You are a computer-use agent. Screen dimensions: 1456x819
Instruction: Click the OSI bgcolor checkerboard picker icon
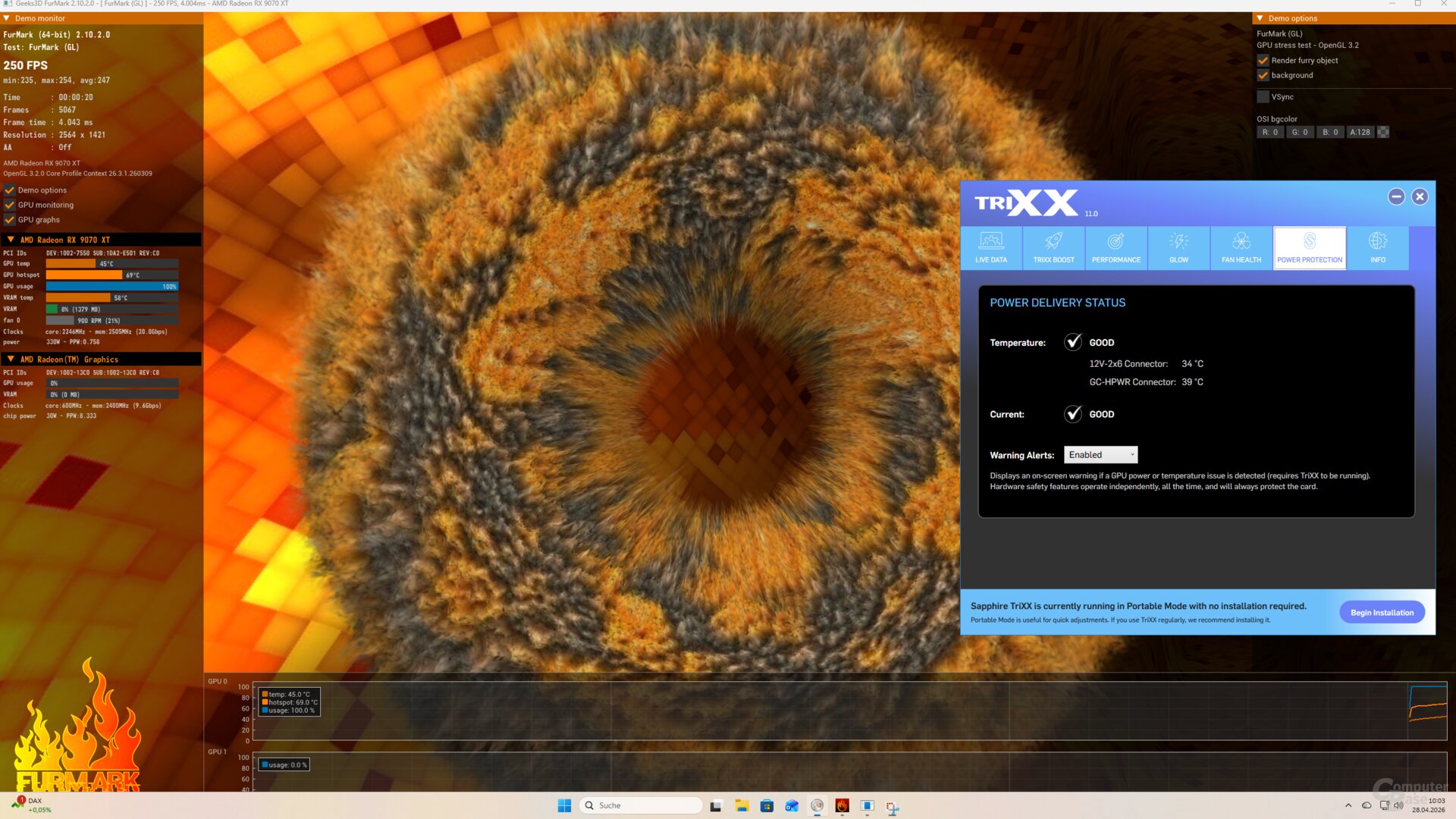(1383, 132)
